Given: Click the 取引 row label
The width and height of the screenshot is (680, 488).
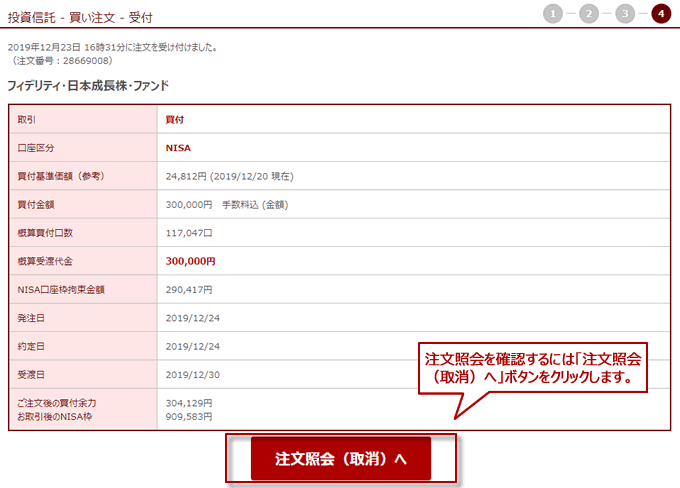Looking at the screenshot, I should [x=26, y=120].
